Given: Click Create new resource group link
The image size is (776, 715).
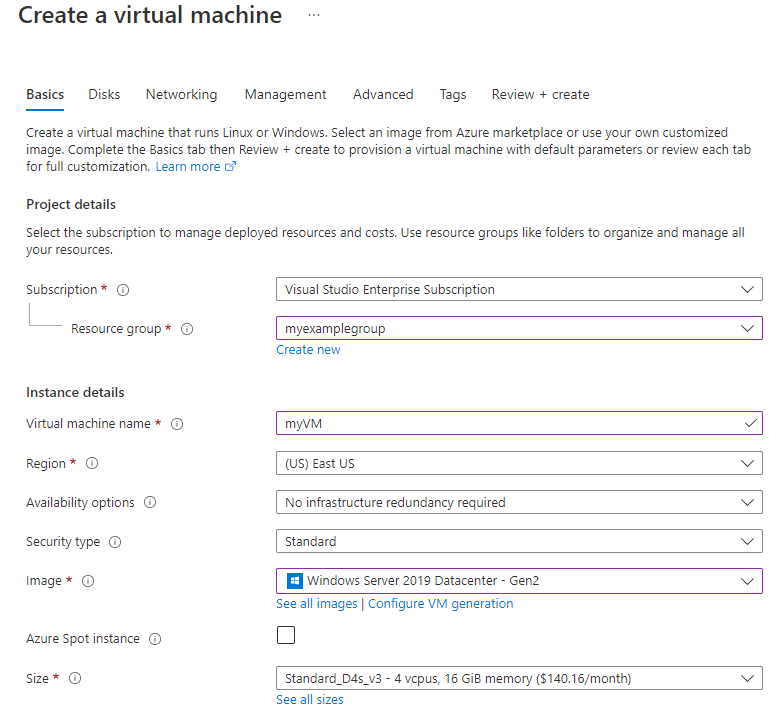Looking at the screenshot, I should tap(308, 350).
